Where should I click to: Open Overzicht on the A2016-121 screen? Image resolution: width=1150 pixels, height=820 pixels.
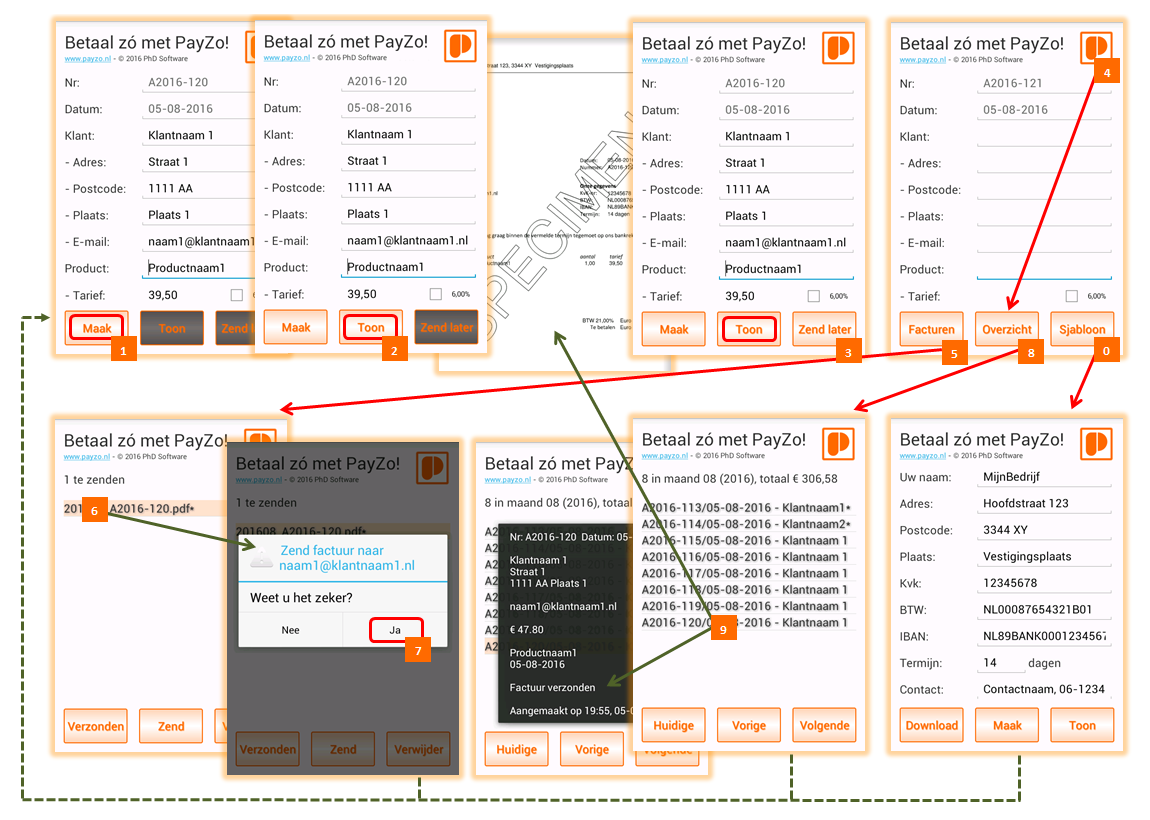[x=1006, y=329]
